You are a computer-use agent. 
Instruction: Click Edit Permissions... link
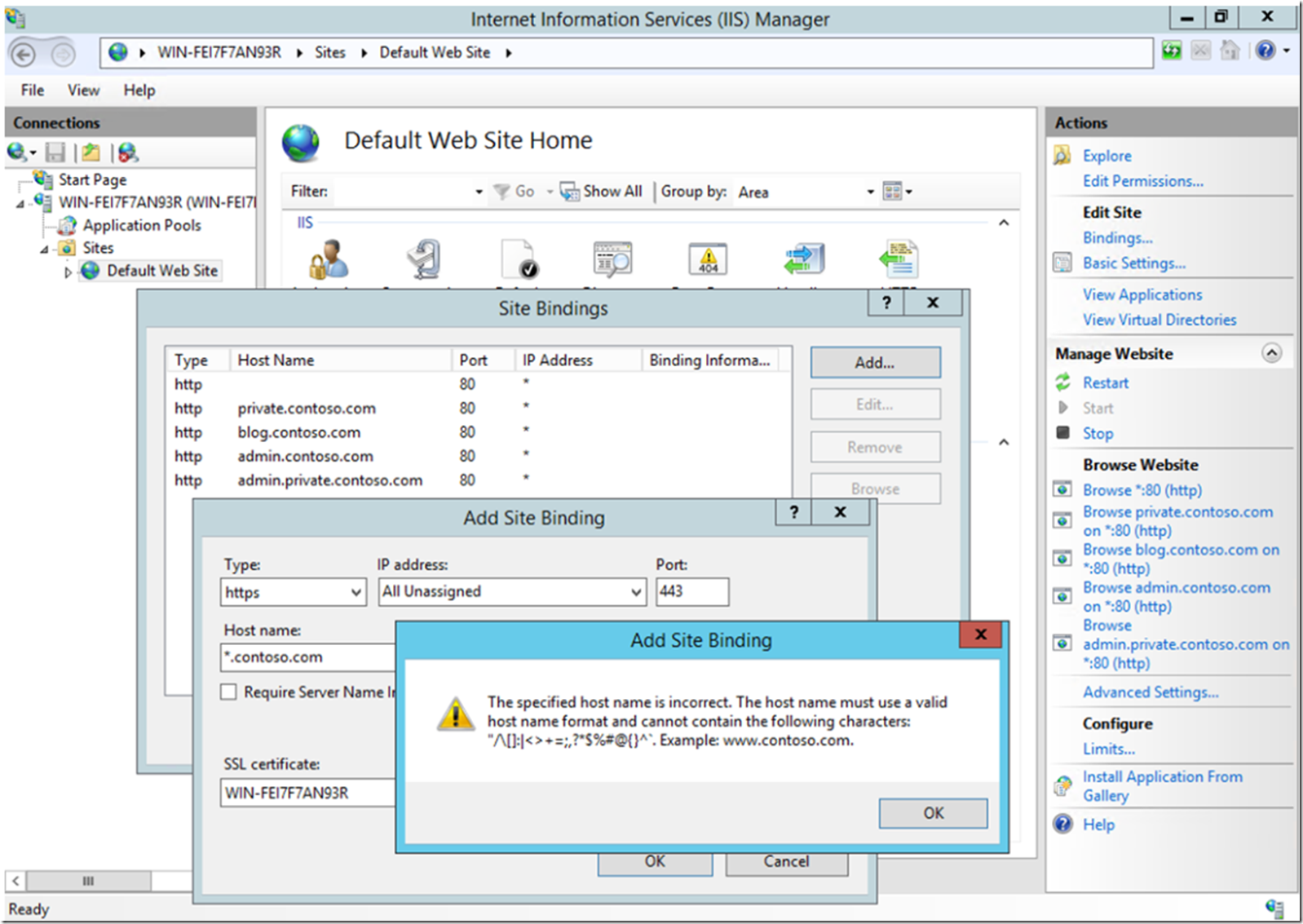click(x=1142, y=181)
